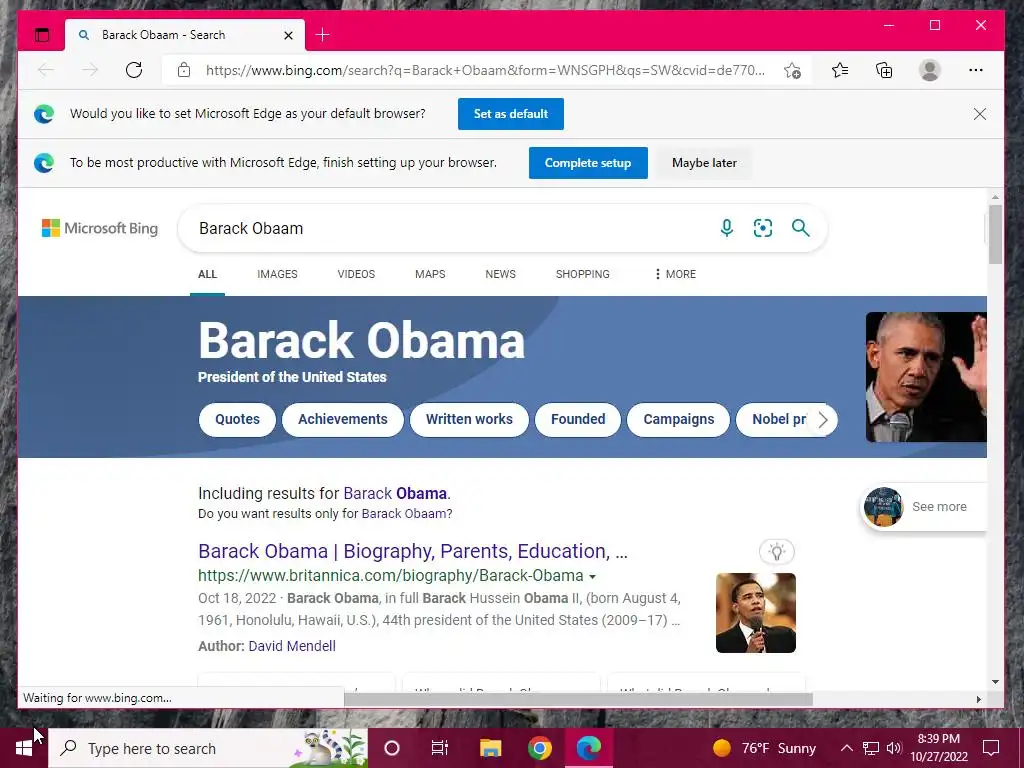1024x768 pixels.
Task: Open the Favorites list icon
Action: coord(840,70)
